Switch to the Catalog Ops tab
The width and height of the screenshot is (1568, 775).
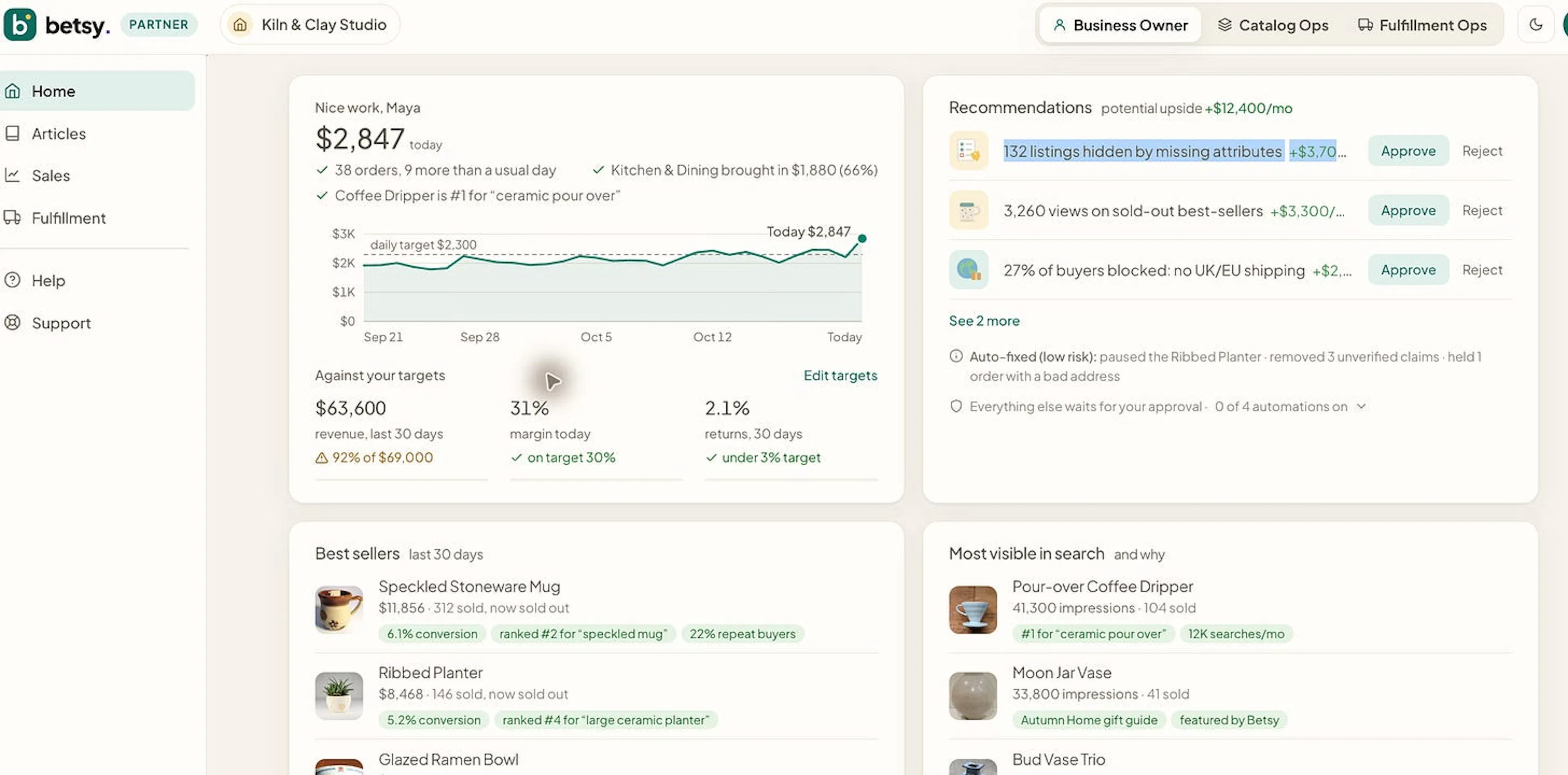point(1273,25)
